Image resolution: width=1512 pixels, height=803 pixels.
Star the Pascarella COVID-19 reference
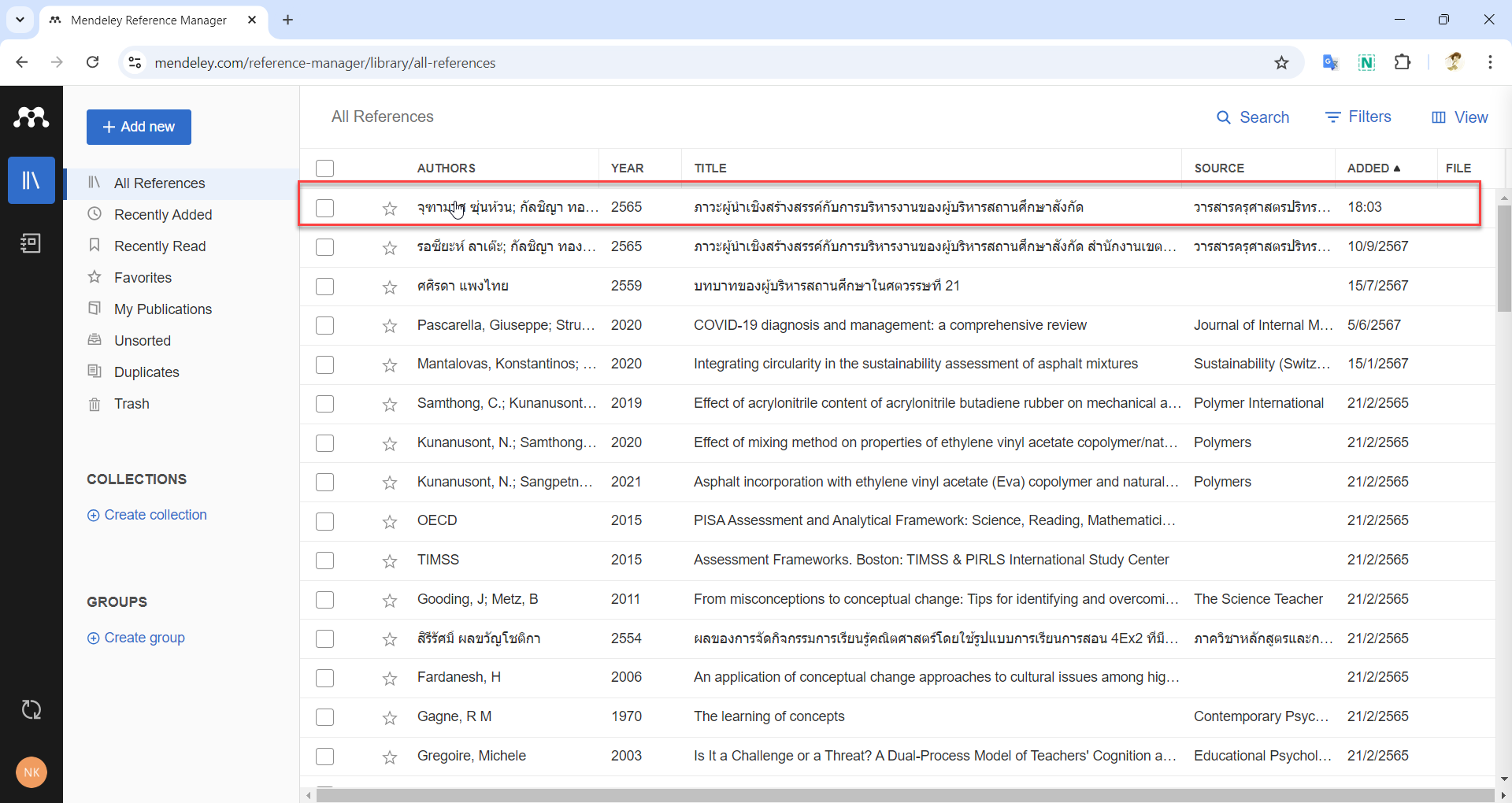390,326
